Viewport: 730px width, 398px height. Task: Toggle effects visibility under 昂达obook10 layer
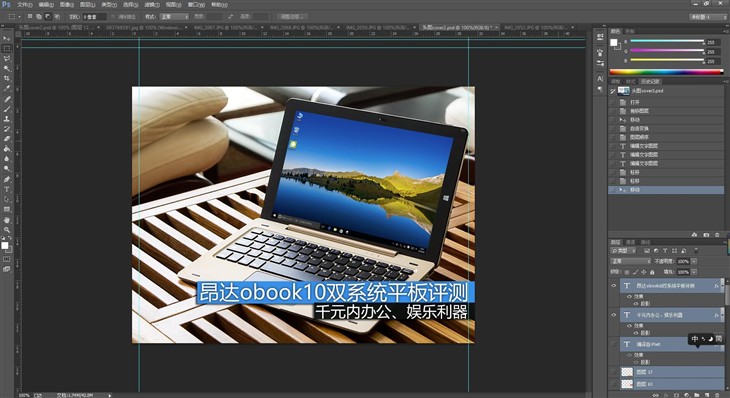(629, 297)
